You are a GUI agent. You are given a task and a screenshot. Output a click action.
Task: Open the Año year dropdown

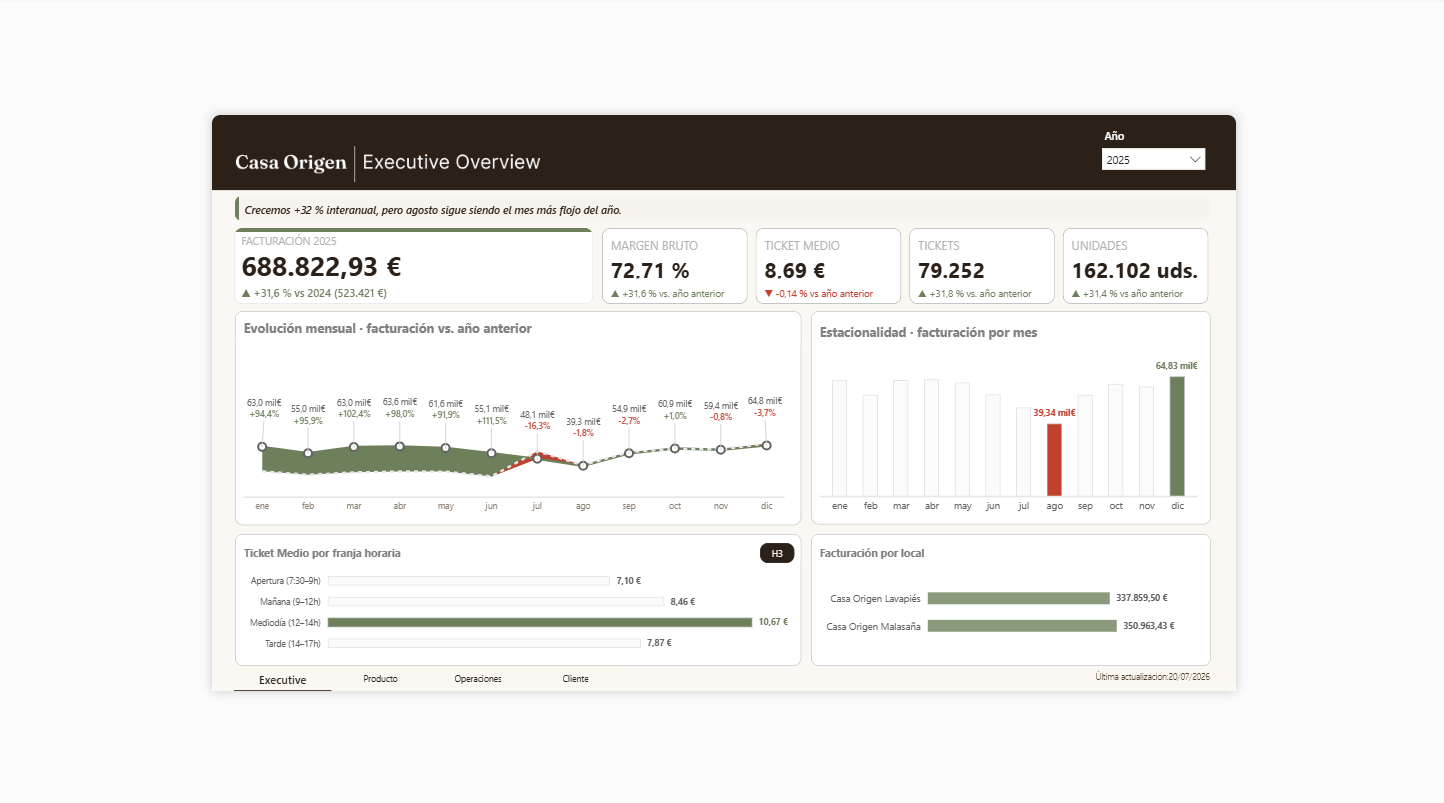pyautogui.click(x=1153, y=159)
